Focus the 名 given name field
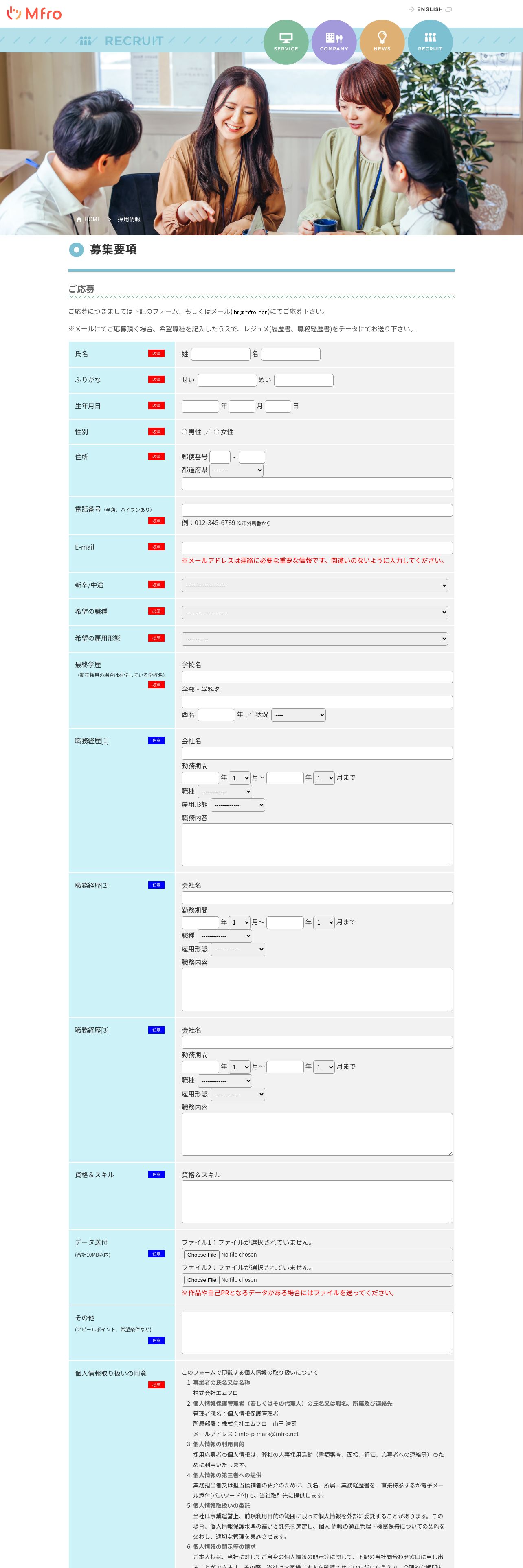The width and height of the screenshot is (523, 1568). point(290,354)
